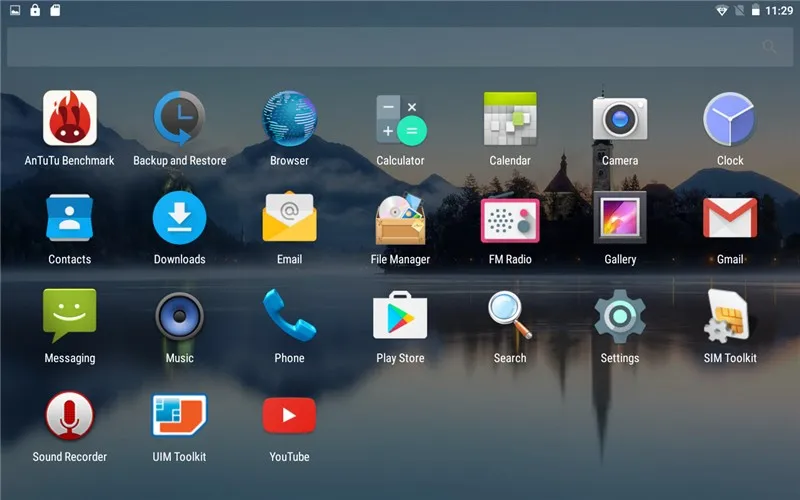
Task: Launch the Email envelope app
Action: [x=289, y=217]
